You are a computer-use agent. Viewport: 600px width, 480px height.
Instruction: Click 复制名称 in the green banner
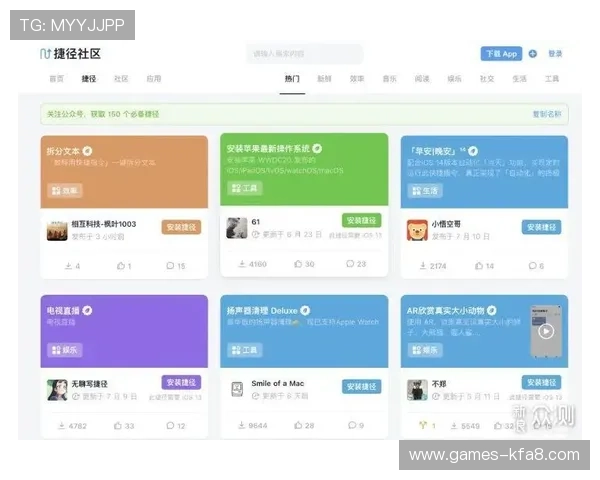(547, 114)
